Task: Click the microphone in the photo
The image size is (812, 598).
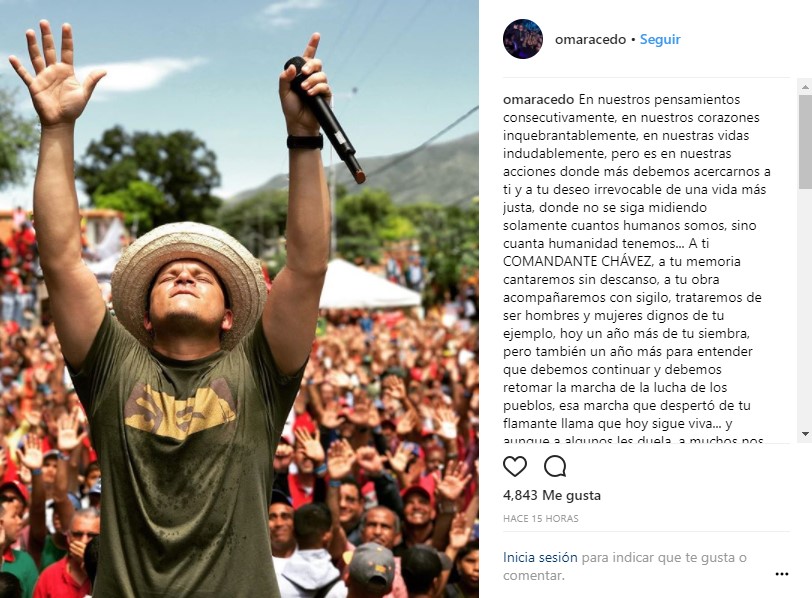Action: click(x=324, y=119)
